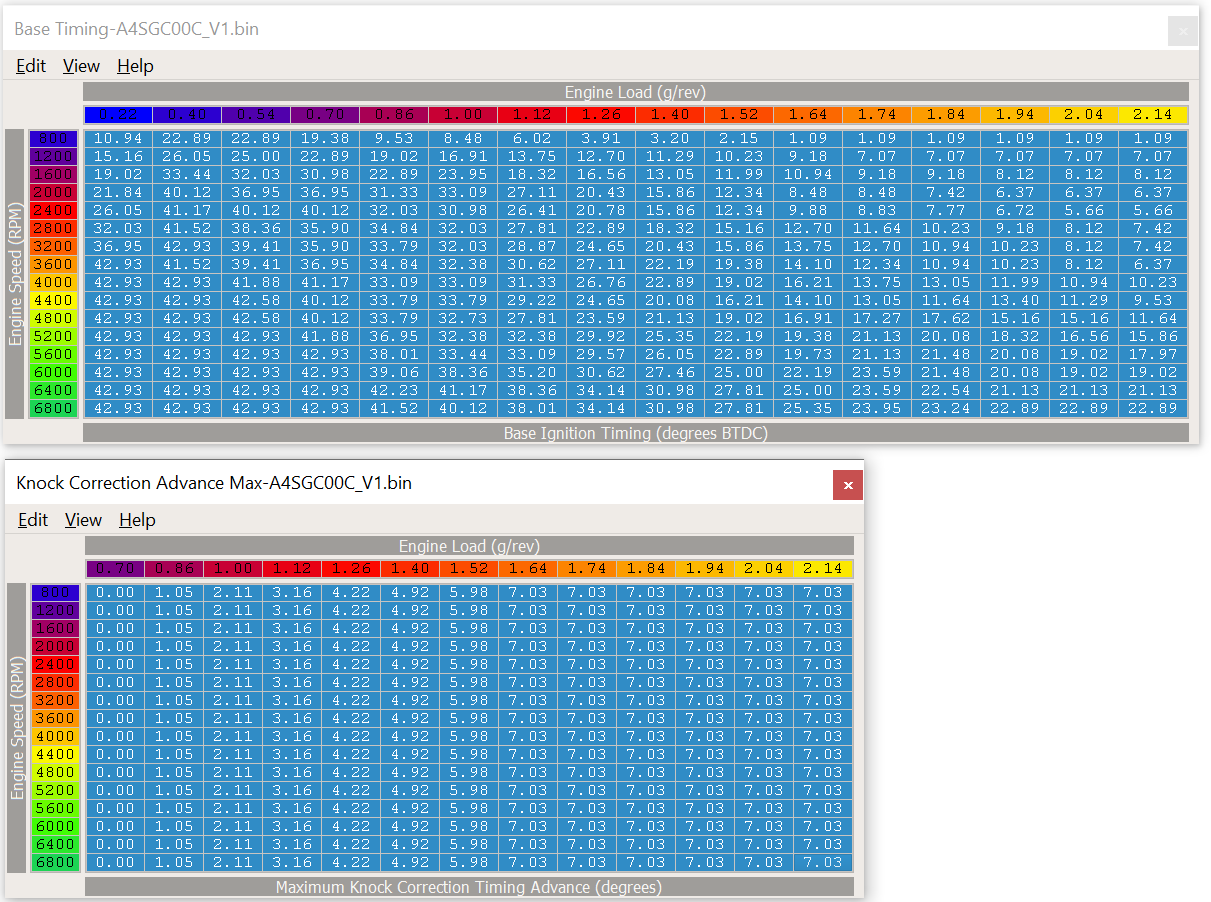Open Help menu in Knock Correction window
The height and width of the screenshot is (902, 1211).
[x=137, y=520]
